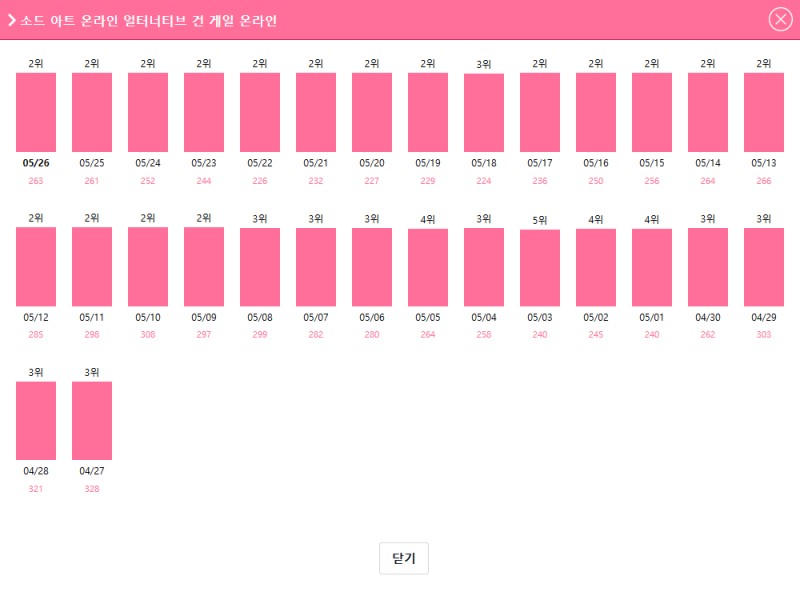Choose the 04/27 rank bar
Screen dimensions: 800x600
[x=92, y=421]
